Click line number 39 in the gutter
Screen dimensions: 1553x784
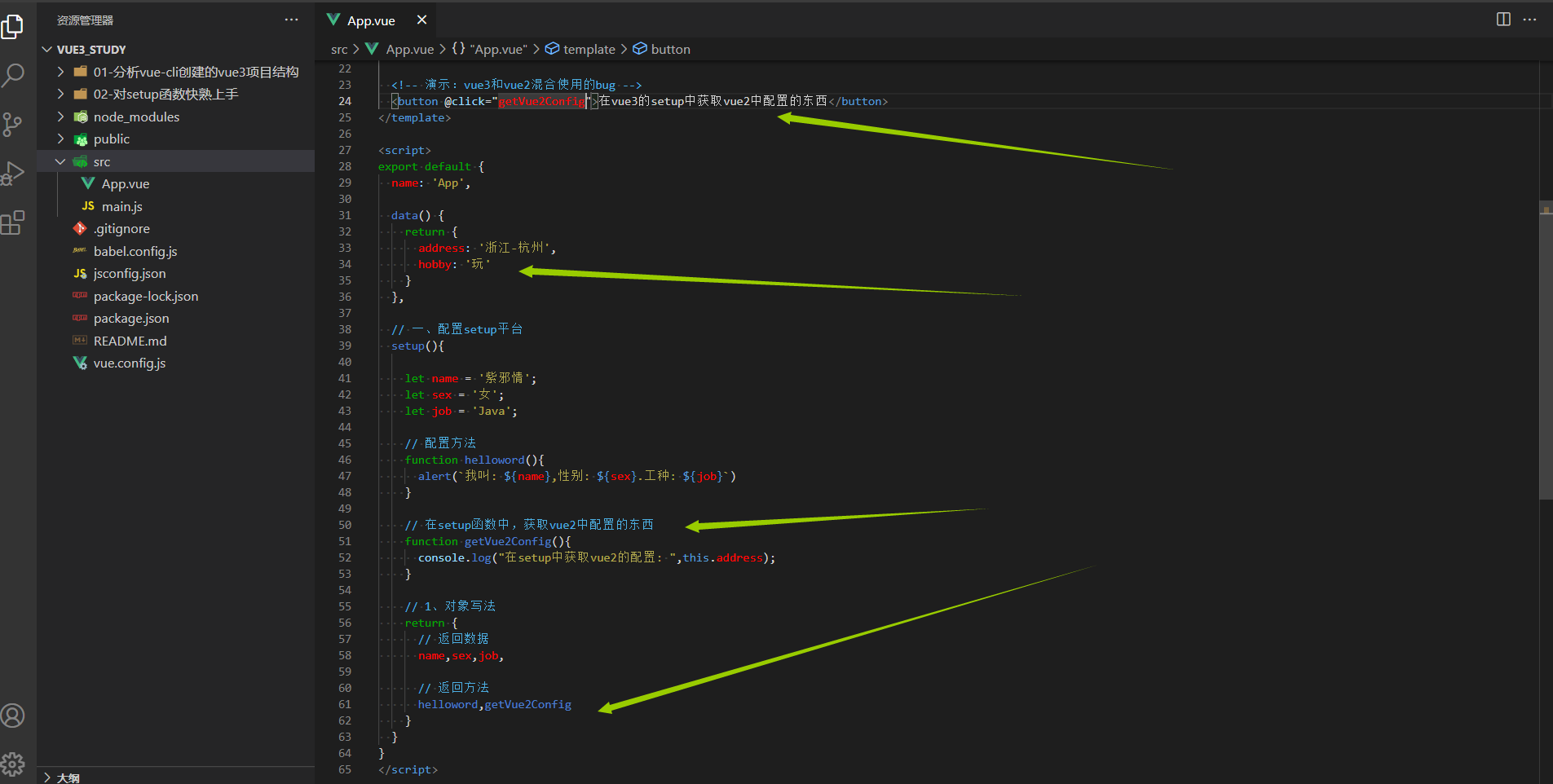coord(345,346)
